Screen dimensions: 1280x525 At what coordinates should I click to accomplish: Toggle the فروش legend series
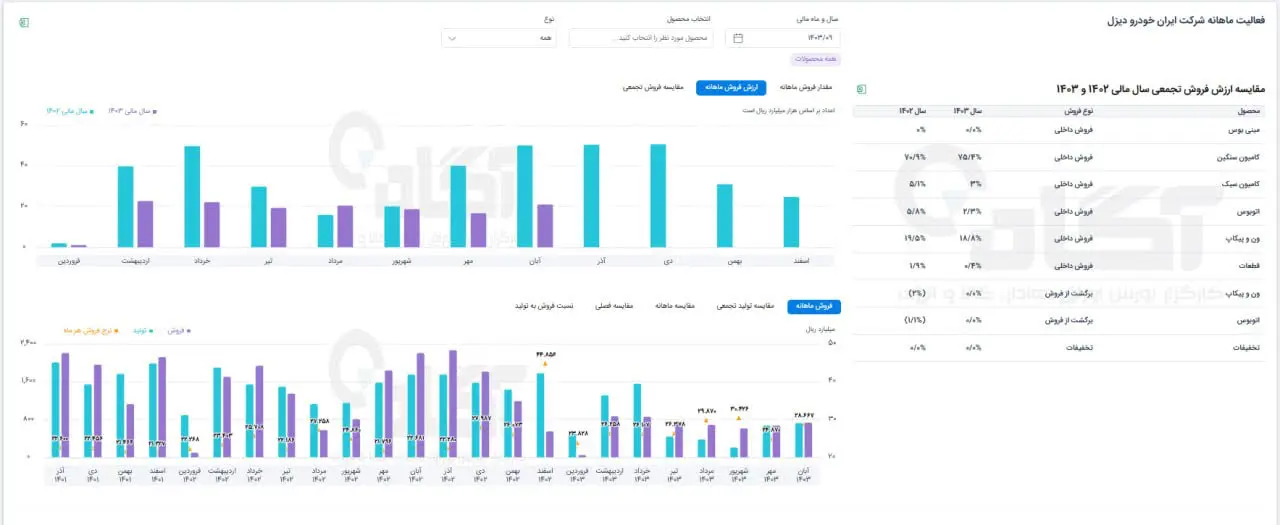180,329
